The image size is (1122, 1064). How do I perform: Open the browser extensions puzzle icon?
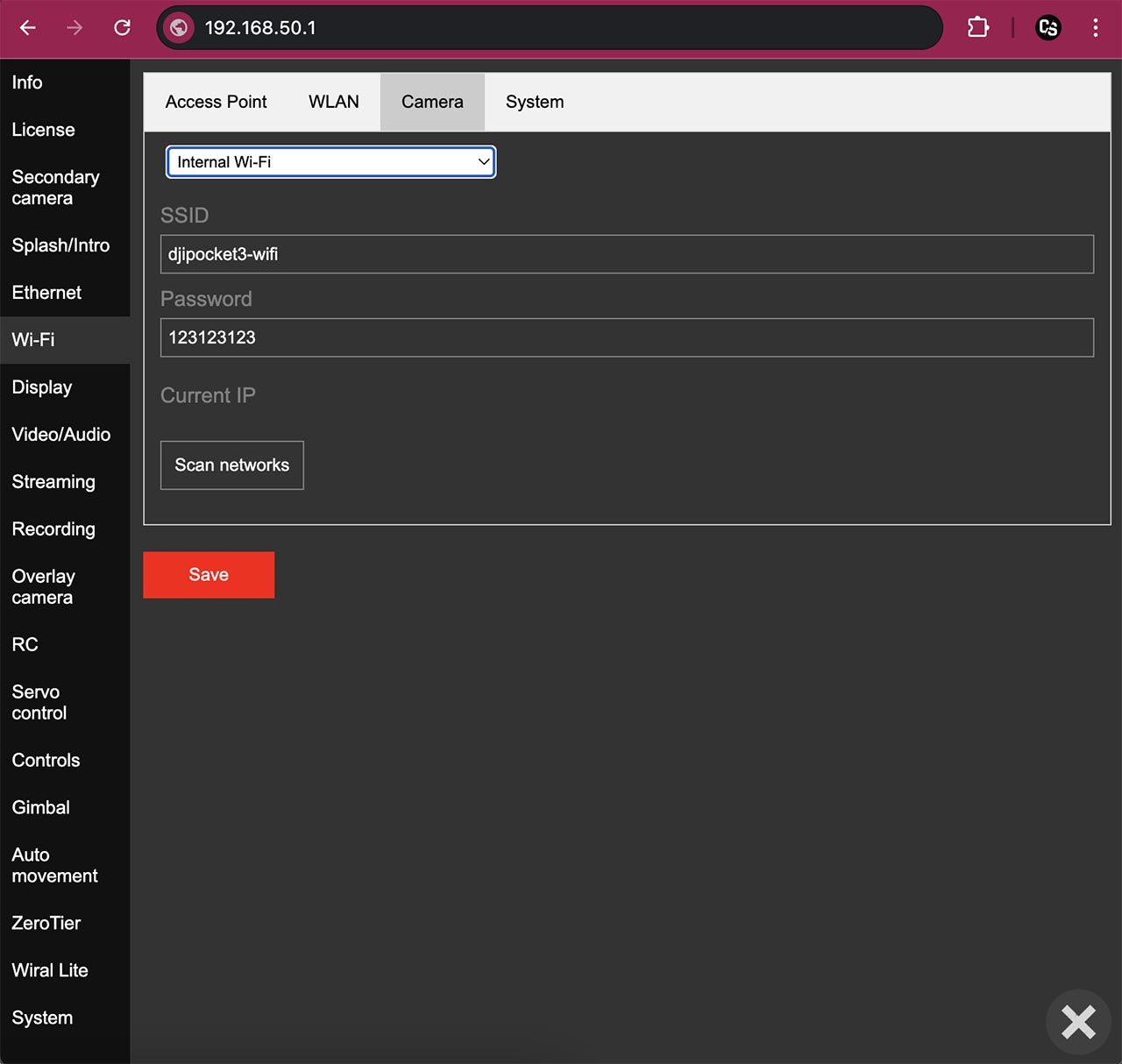977,28
